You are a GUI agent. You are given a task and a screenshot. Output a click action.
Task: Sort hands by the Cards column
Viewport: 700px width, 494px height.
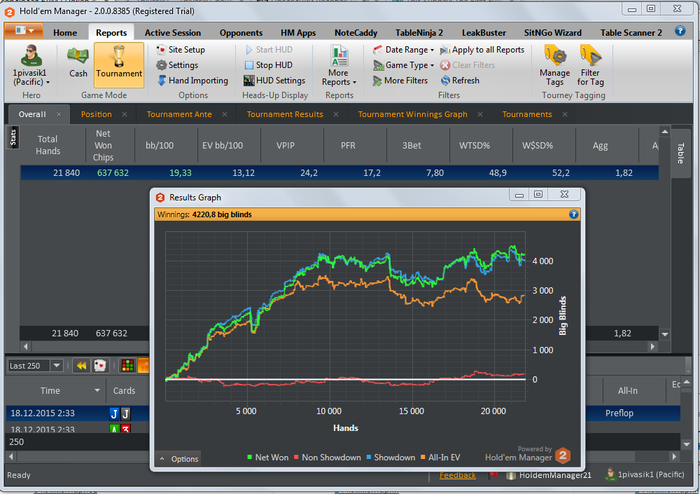[124, 390]
